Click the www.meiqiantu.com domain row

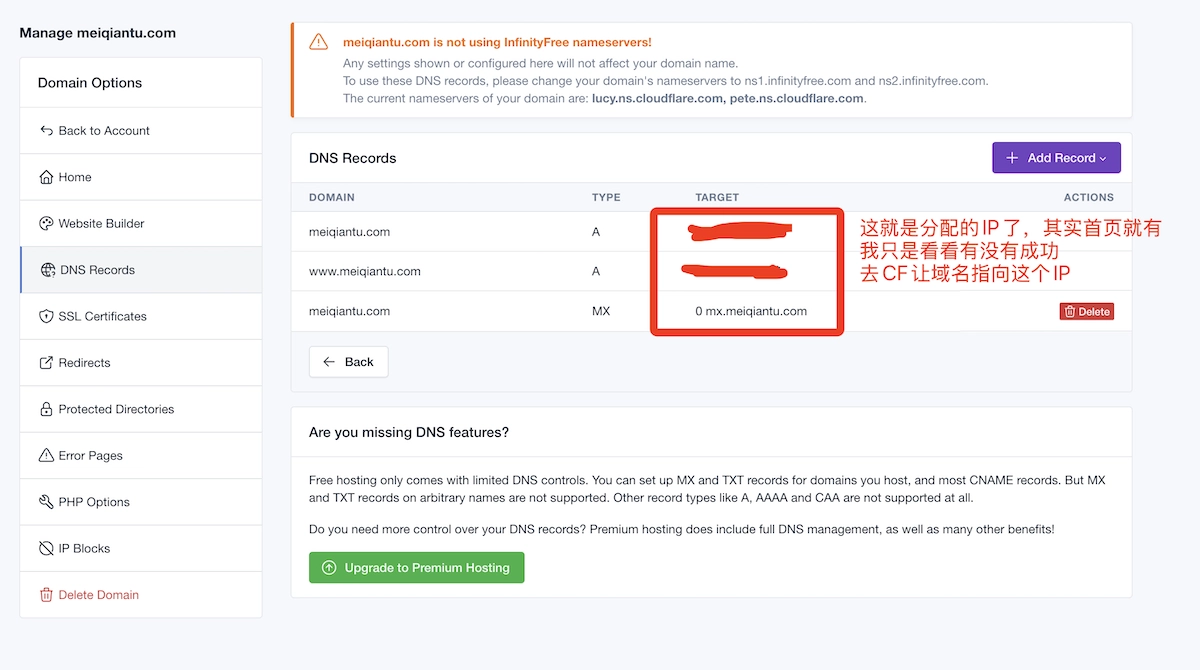point(365,271)
